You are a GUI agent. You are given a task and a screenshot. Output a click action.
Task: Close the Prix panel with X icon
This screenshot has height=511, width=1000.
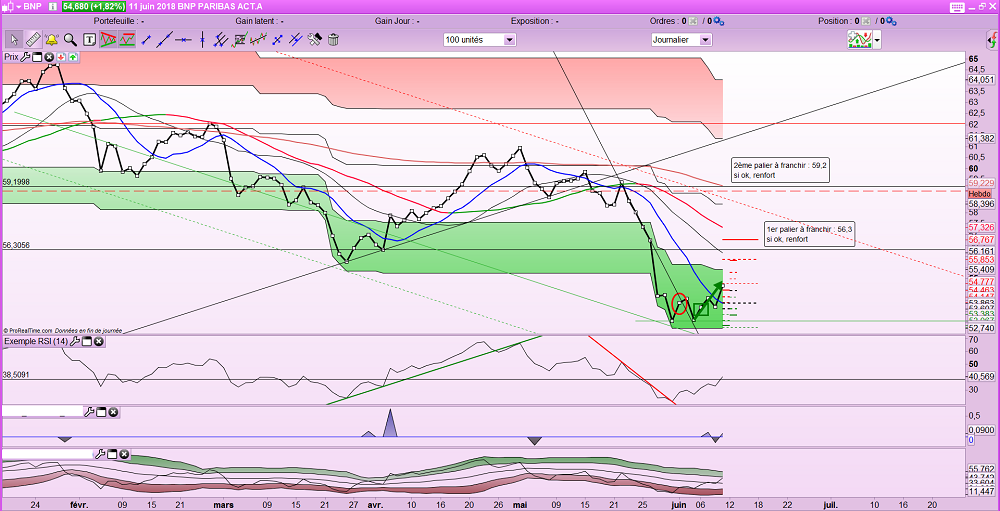pos(48,57)
